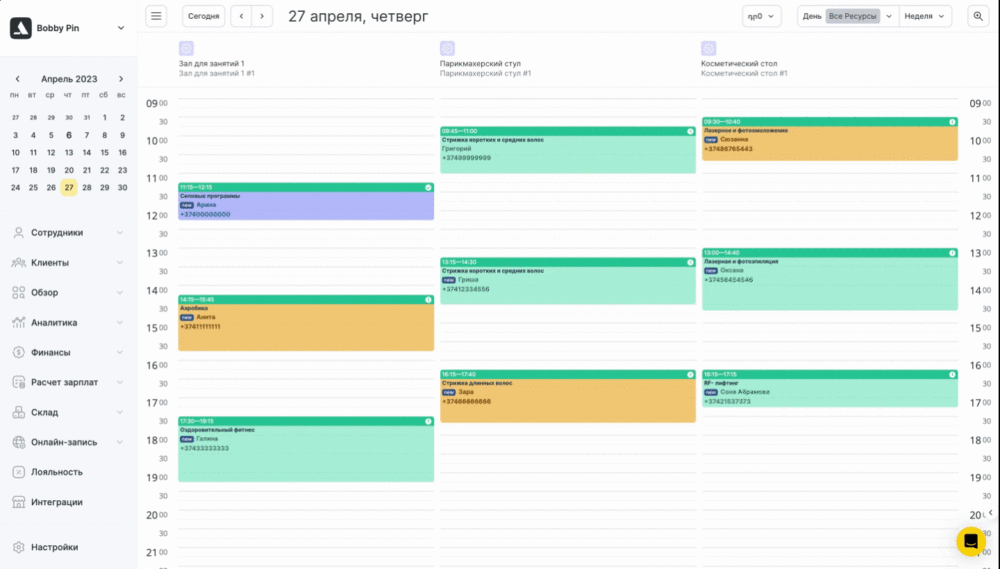The width and height of the screenshot is (1000, 569).
Task: Expand the Обзор menu chevron
Action: pyautogui.click(x=120, y=293)
